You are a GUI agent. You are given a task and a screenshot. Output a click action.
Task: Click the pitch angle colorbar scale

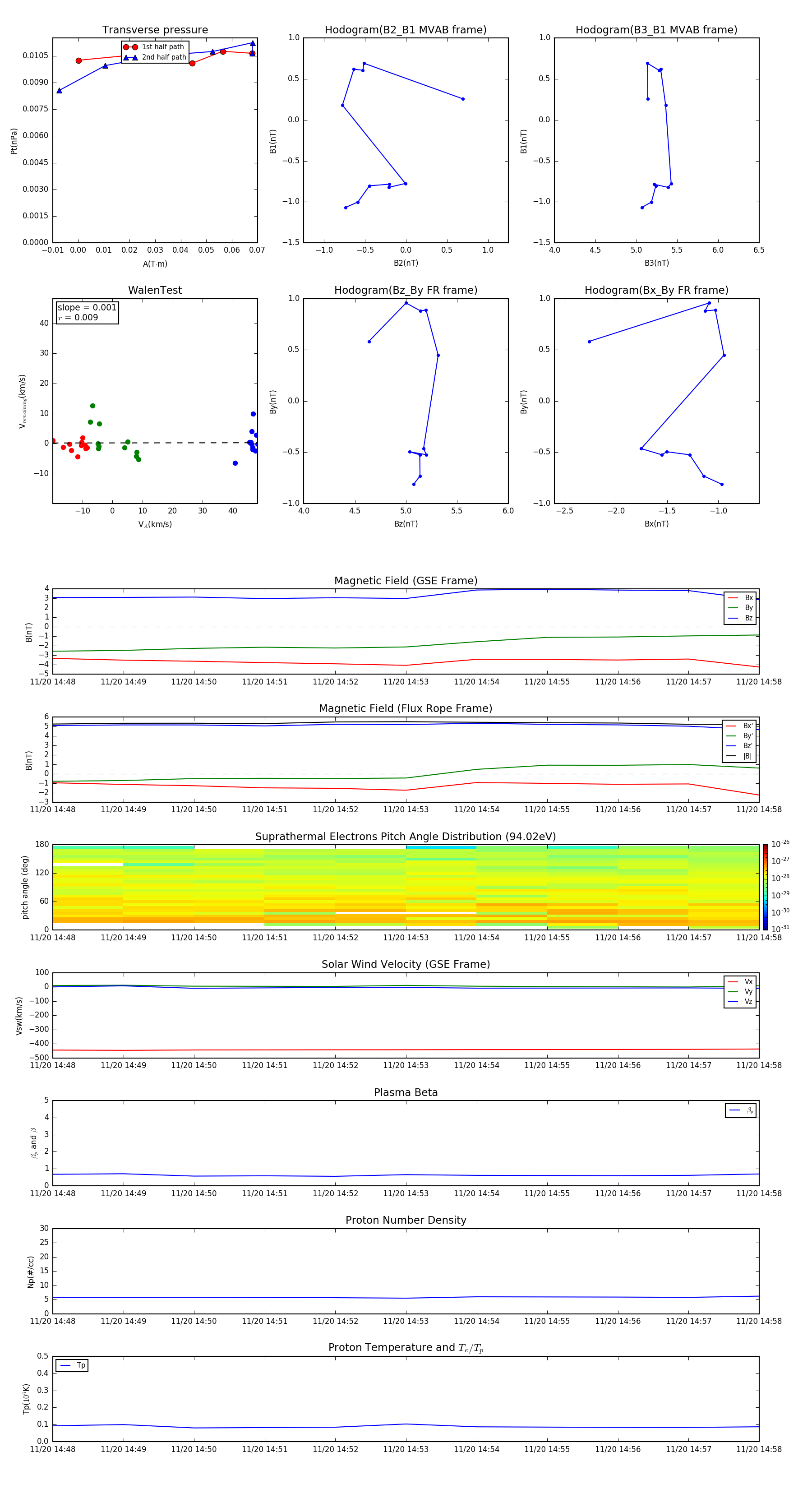pyautogui.click(x=765, y=887)
